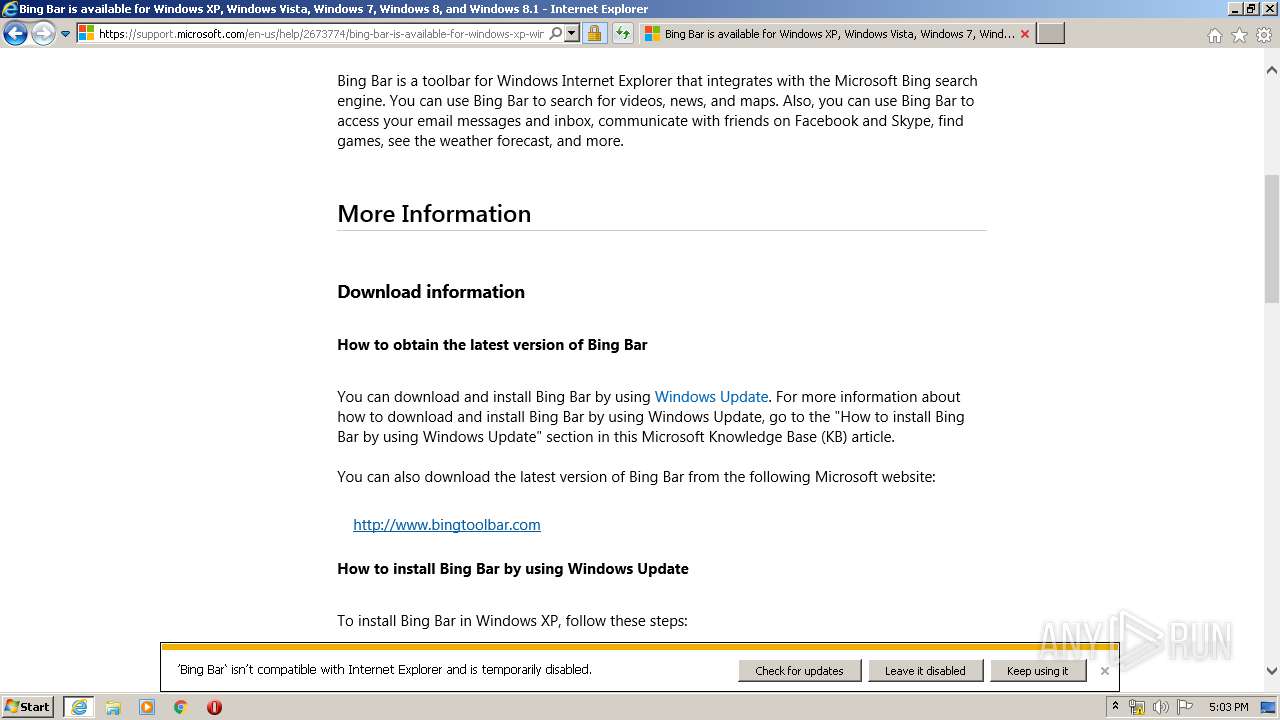Go back using the browser Back arrow
The height and width of the screenshot is (720, 1280).
[x=15, y=34]
